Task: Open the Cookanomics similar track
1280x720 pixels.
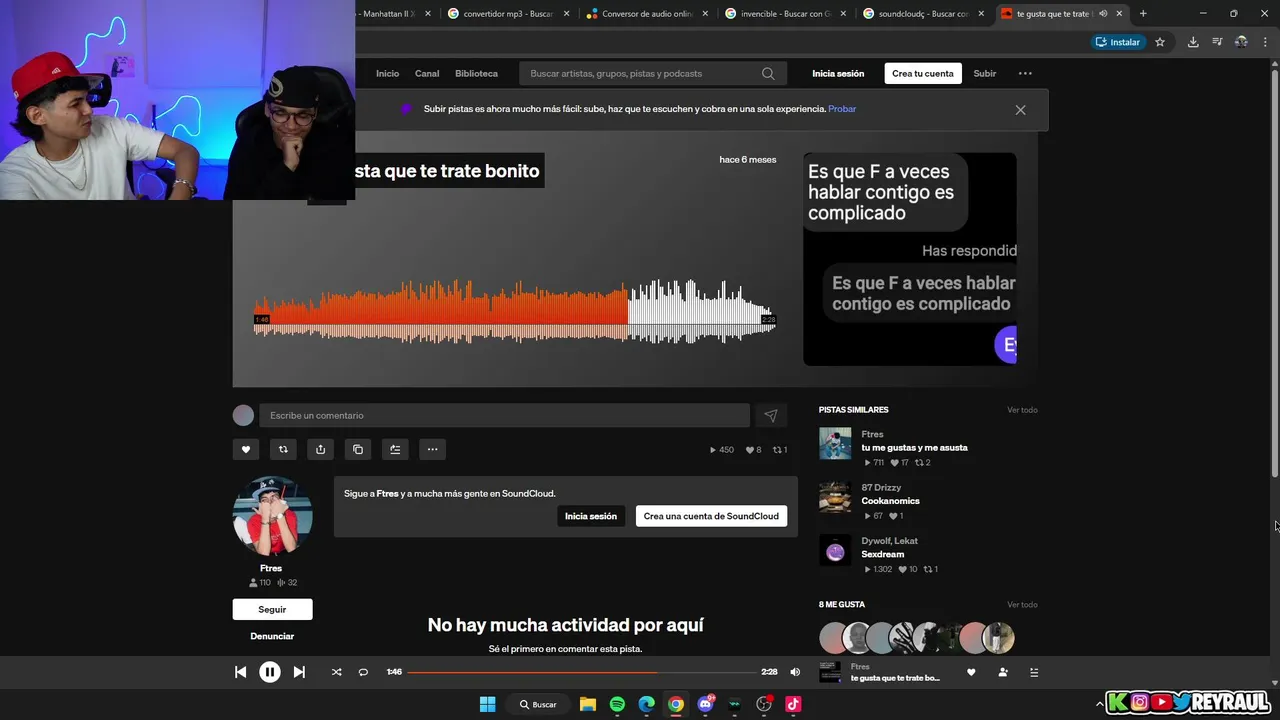Action: tap(890, 501)
